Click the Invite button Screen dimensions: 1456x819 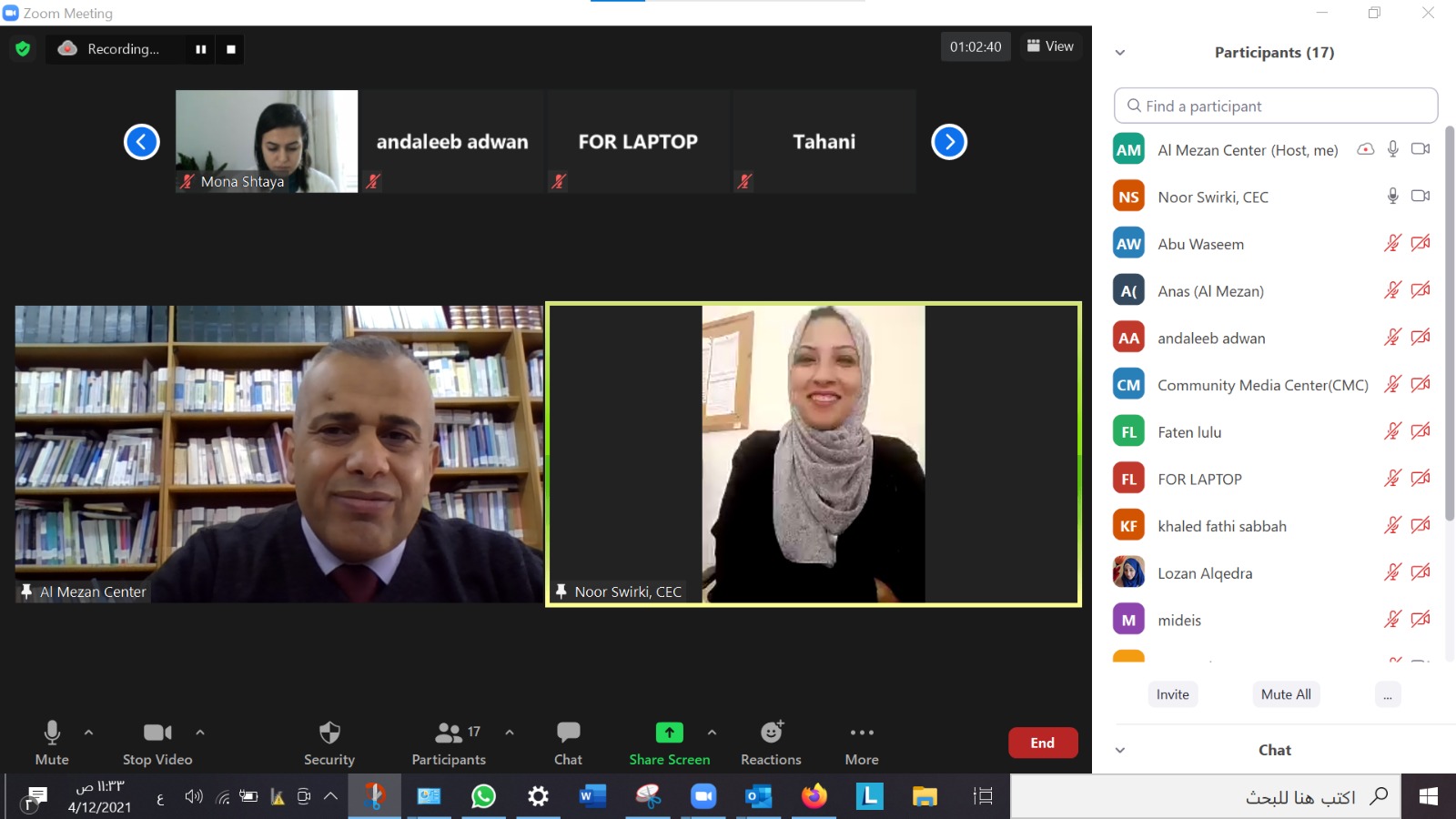[1172, 694]
